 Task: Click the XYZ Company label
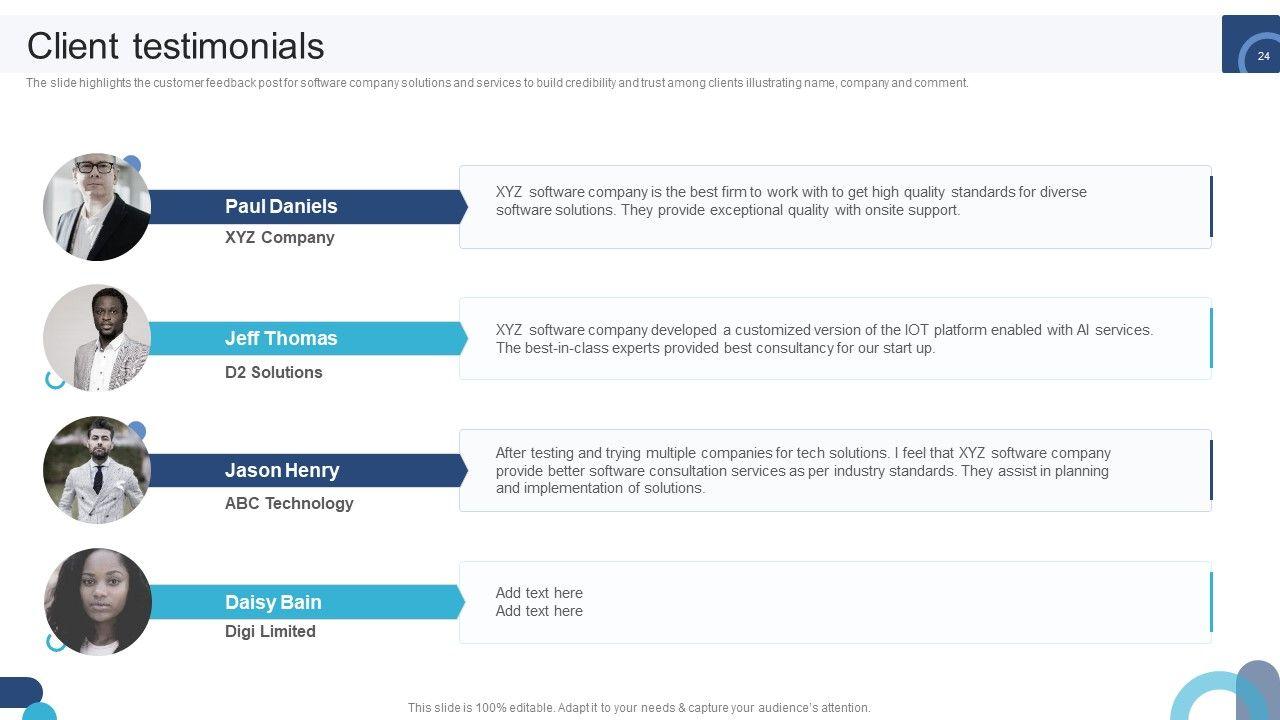click(x=279, y=238)
